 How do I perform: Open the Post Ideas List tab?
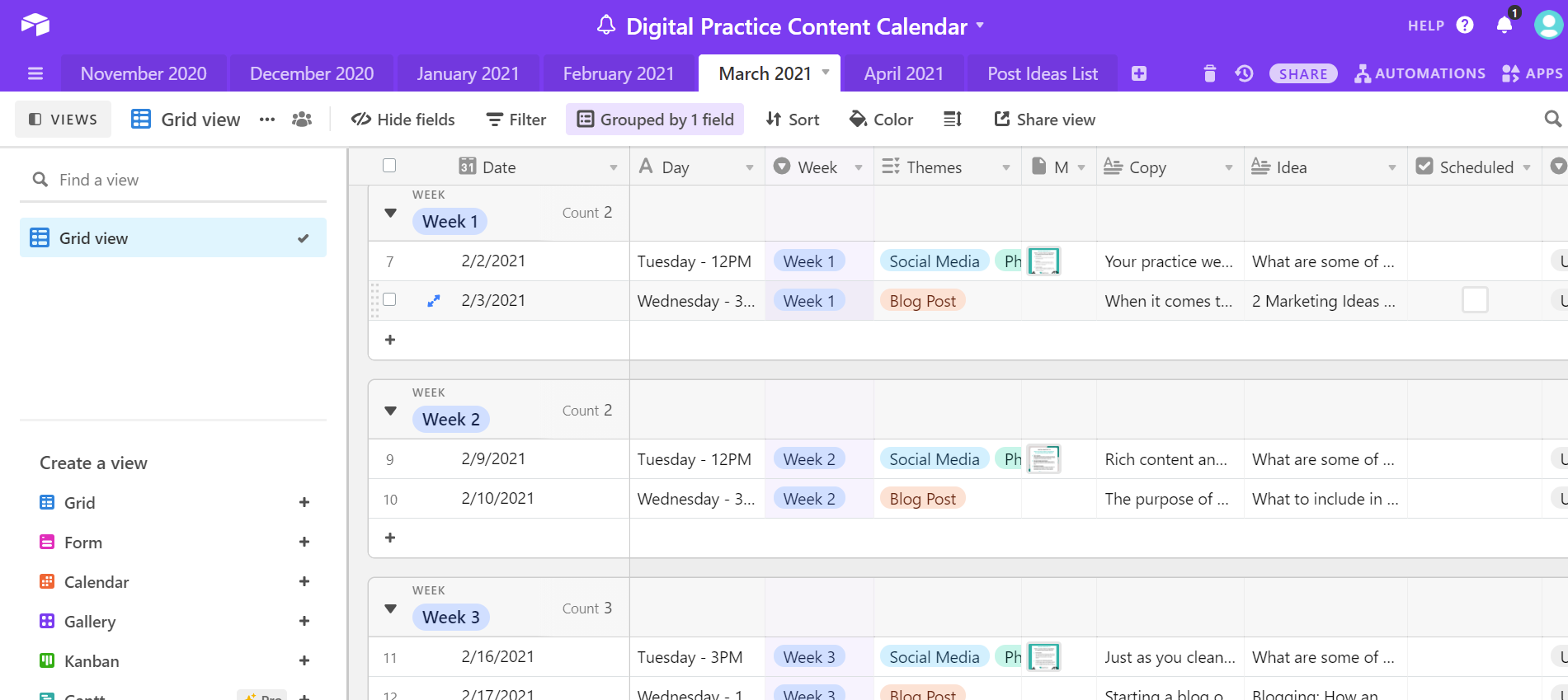point(1042,74)
